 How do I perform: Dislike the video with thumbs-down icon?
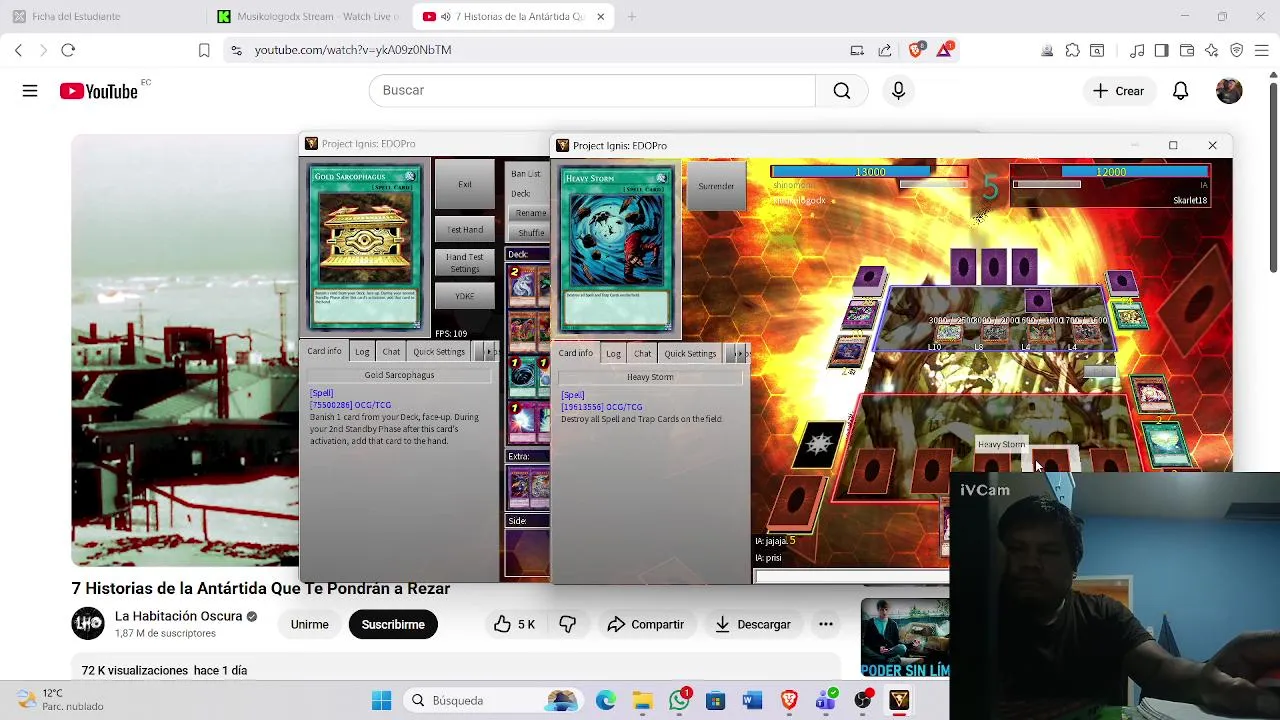[567, 624]
